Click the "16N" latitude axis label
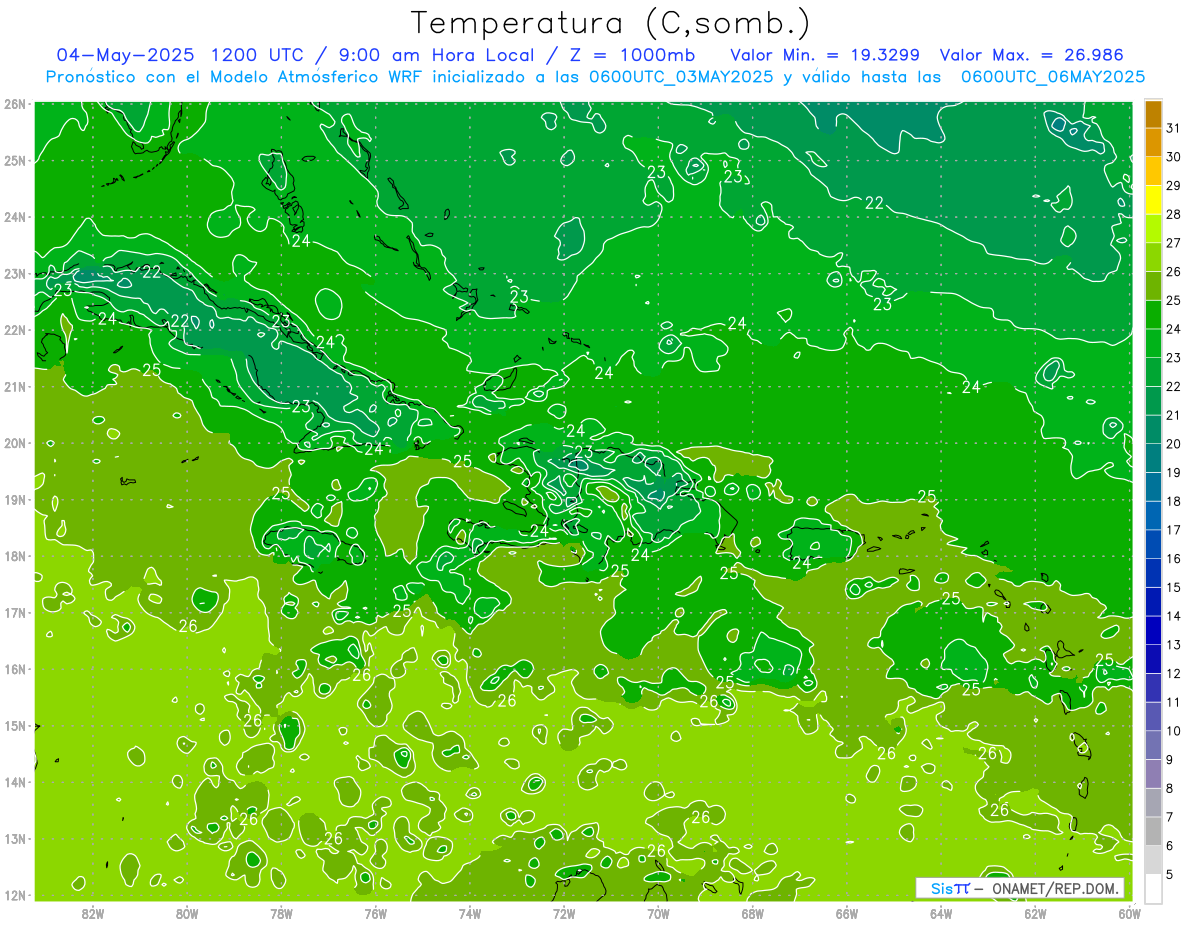This screenshot has height=927, width=1200. (14, 669)
